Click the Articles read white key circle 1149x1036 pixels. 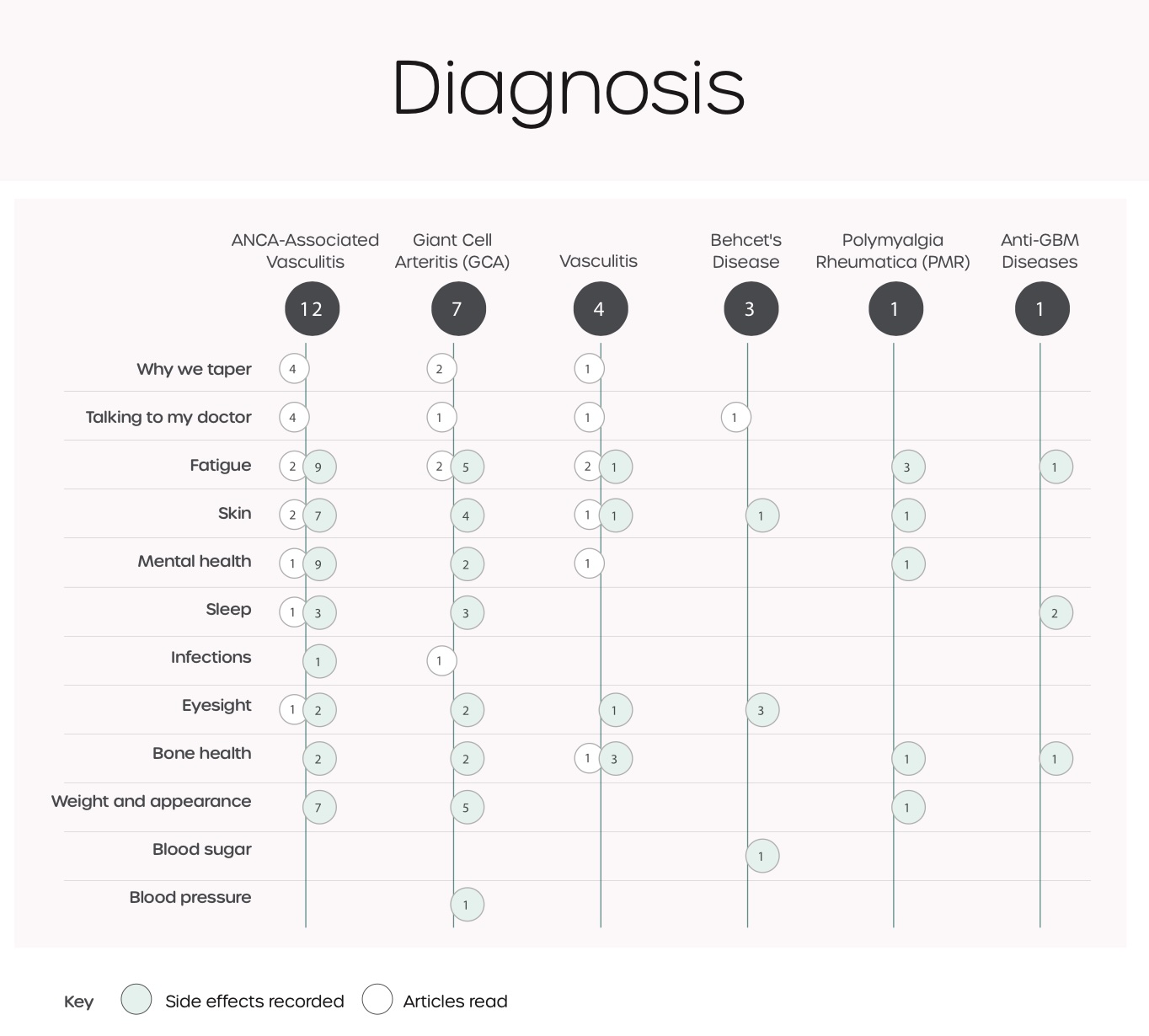377,1000
